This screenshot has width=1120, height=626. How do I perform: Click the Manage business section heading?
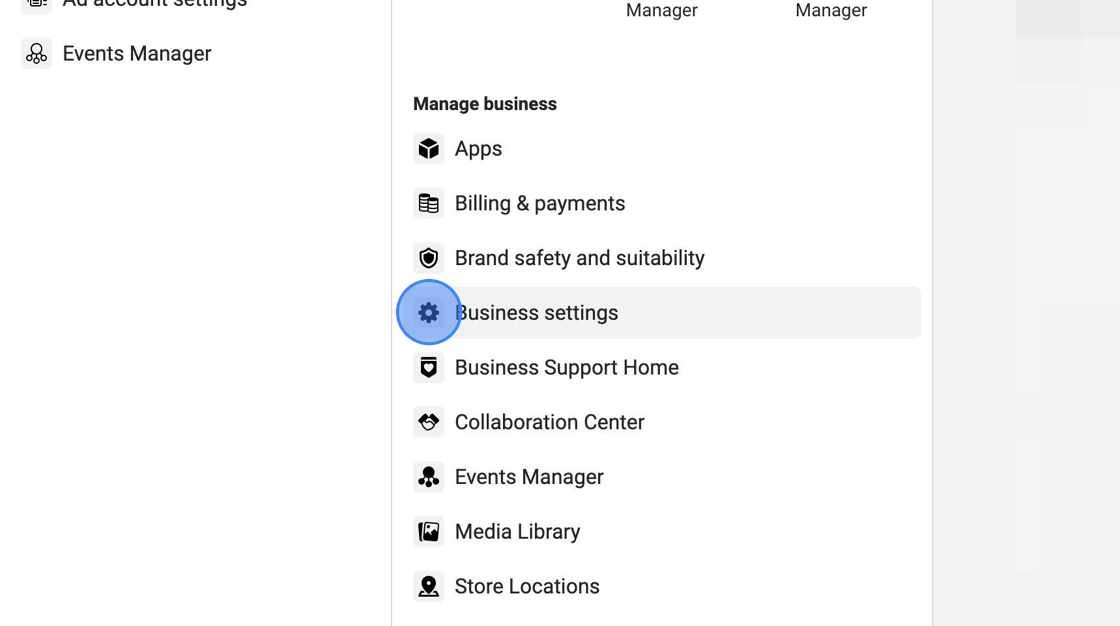point(484,103)
